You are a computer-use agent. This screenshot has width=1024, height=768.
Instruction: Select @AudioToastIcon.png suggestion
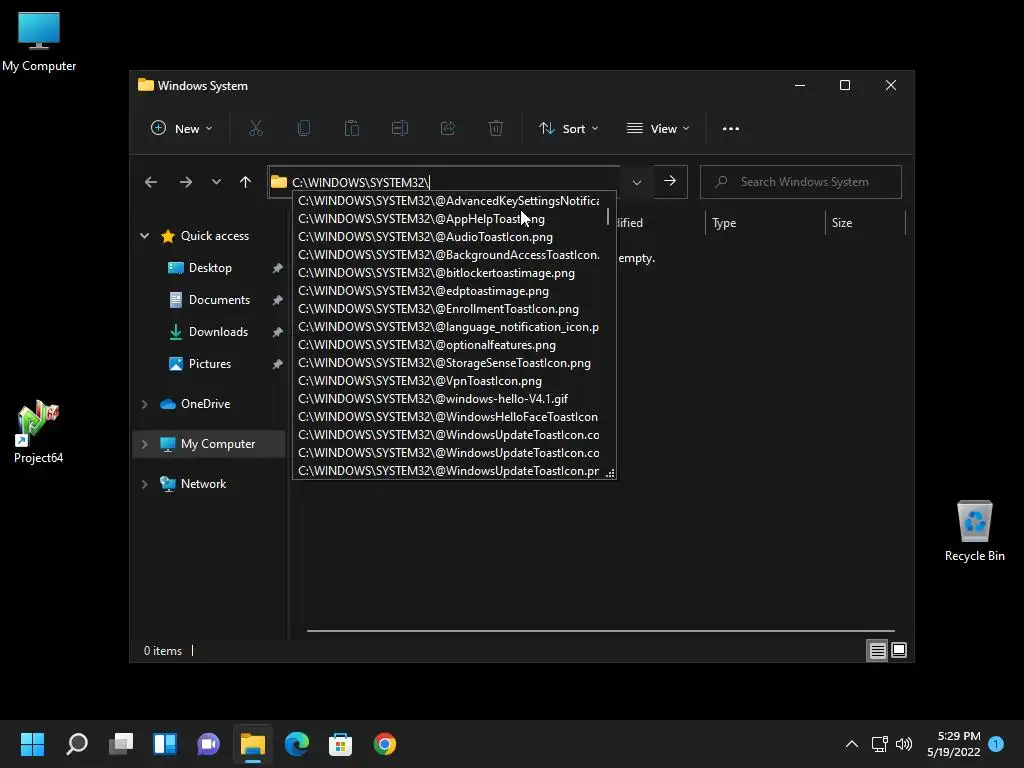(449, 237)
